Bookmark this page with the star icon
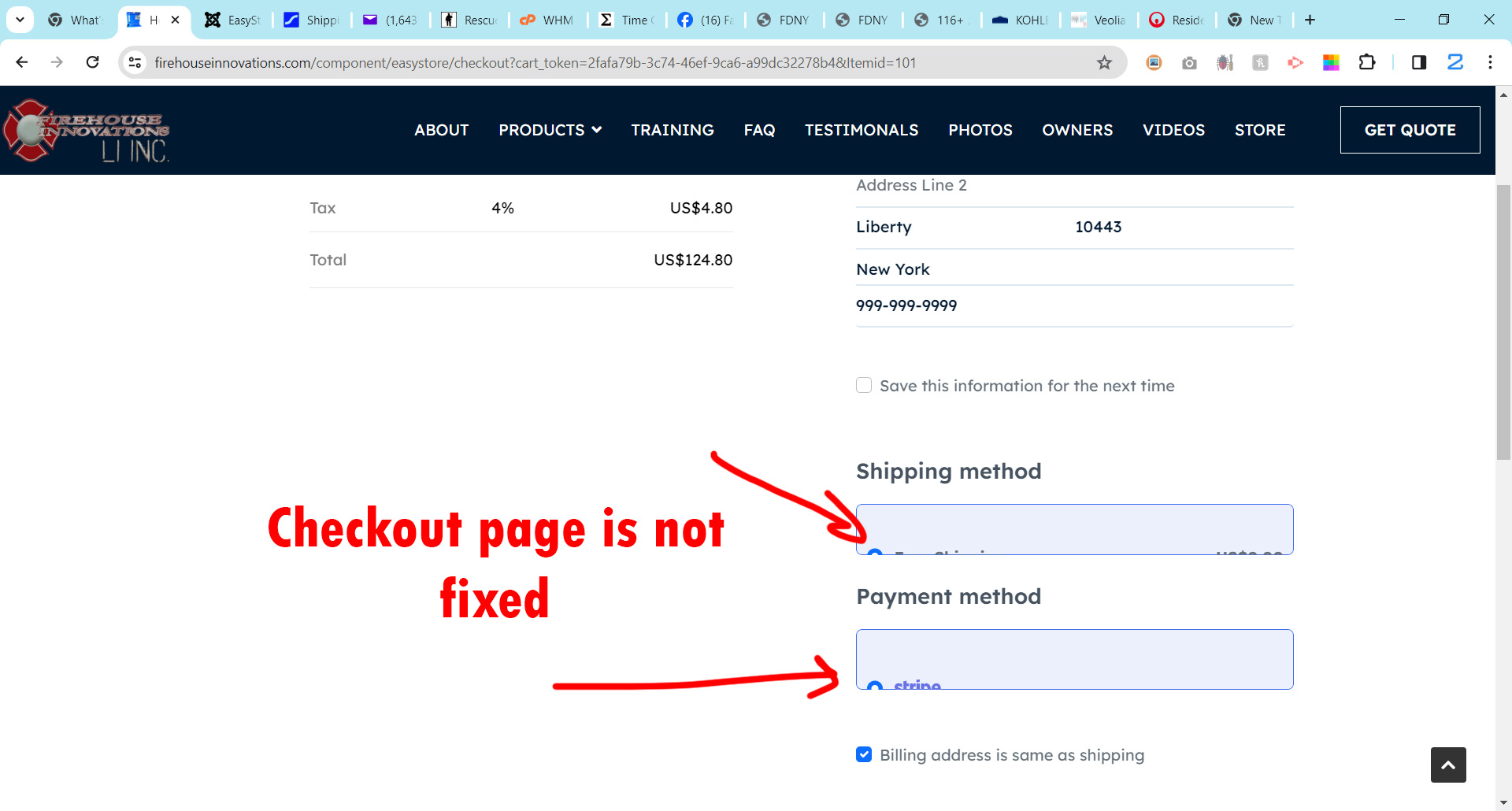1512x811 pixels. (1104, 62)
